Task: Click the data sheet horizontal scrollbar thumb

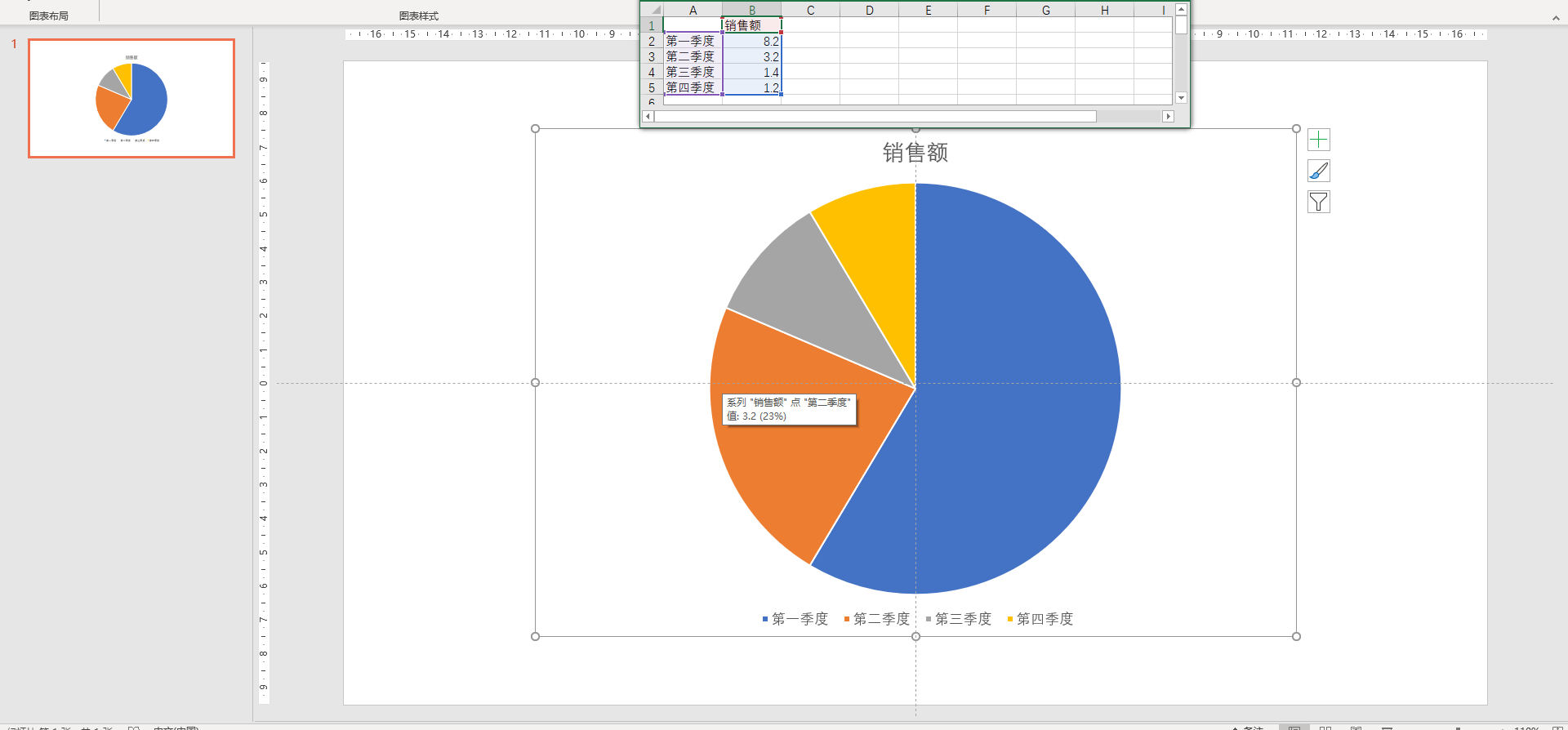Action: click(875, 117)
